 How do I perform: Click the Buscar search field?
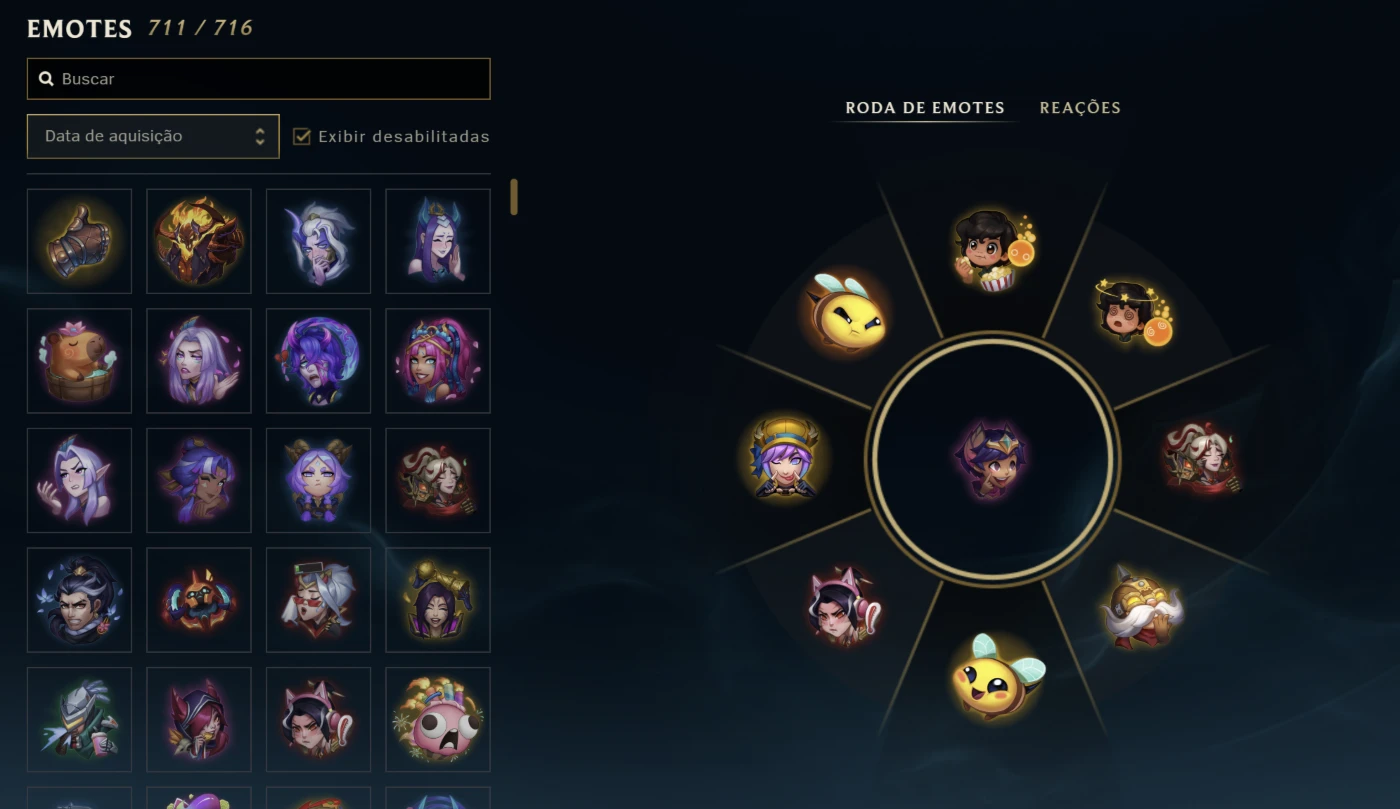(x=259, y=79)
